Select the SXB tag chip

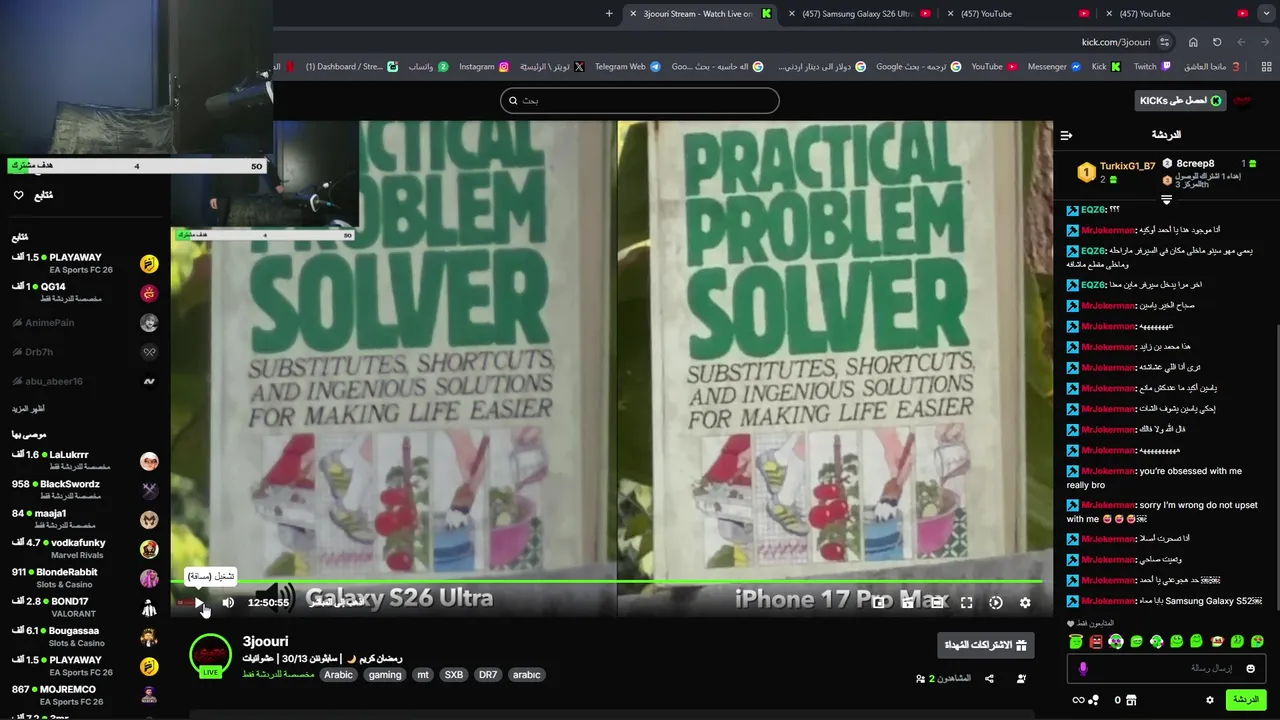coord(453,675)
